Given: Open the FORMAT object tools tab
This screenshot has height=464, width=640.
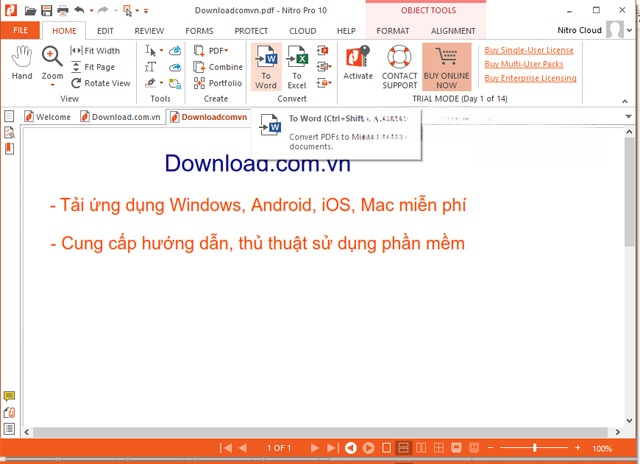Looking at the screenshot, I should (393, 31).
